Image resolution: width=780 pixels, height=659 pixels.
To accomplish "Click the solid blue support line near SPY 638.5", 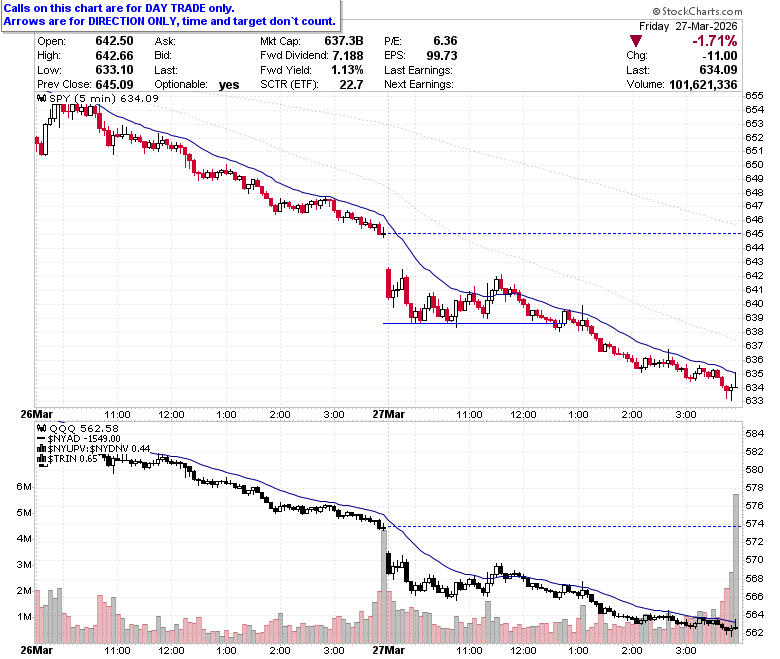I will click(x=473, y=324).
